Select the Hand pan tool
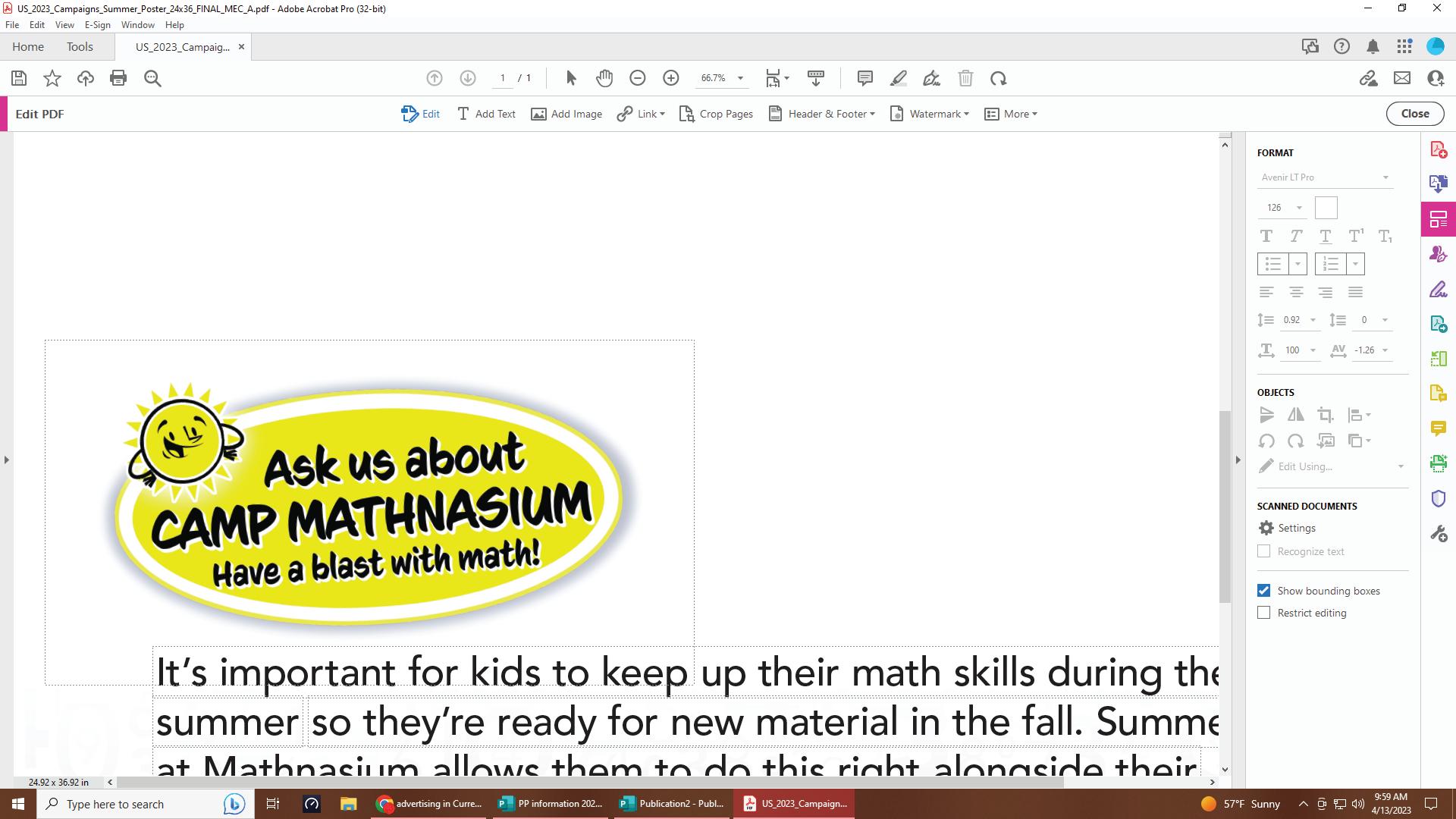Viewport: 1456px width, 819px height. point(604,78)
